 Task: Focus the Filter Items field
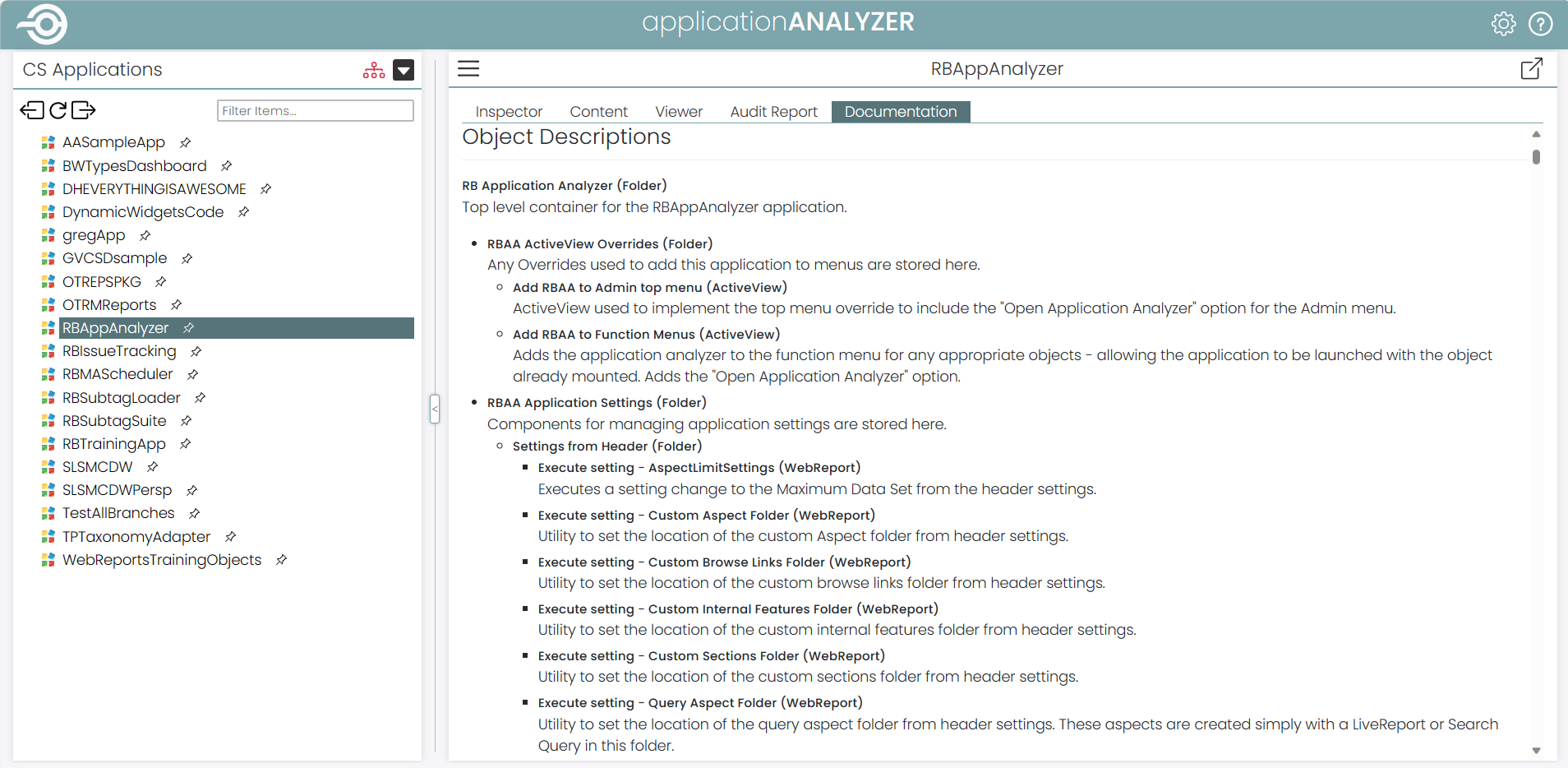[x=315, y=110]
